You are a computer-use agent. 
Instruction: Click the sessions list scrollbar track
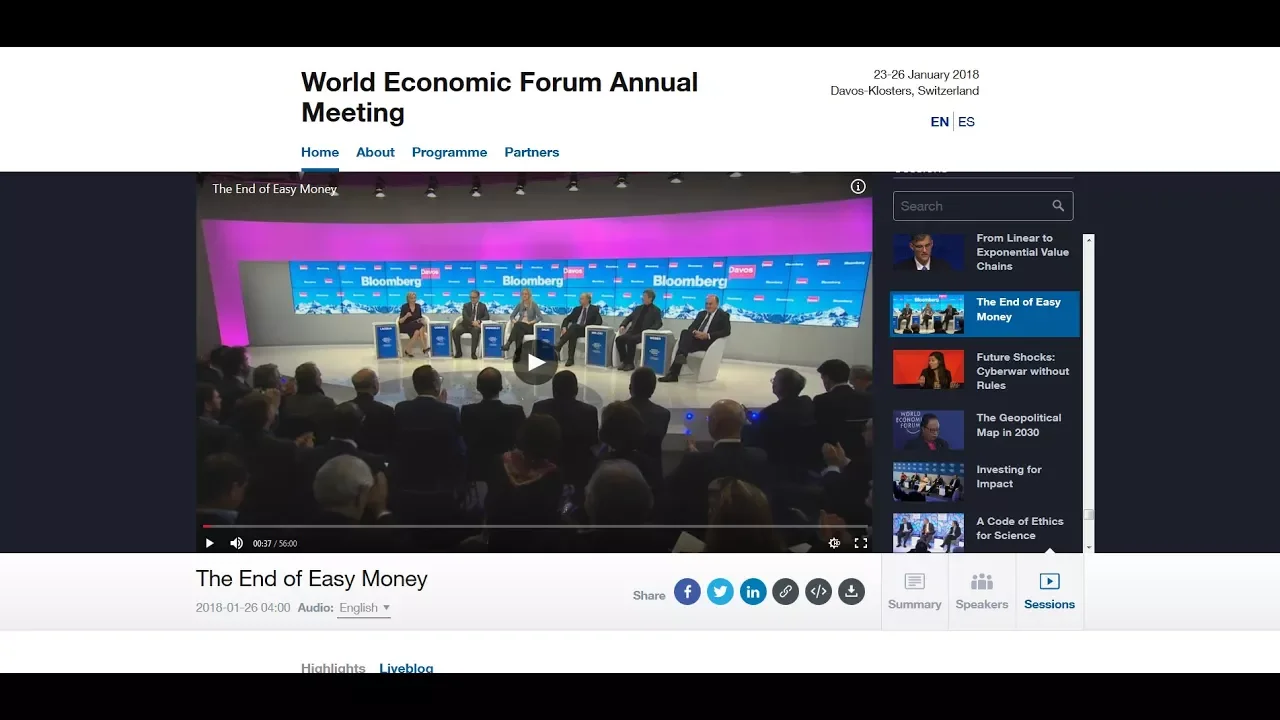(x=1089, y=393)
